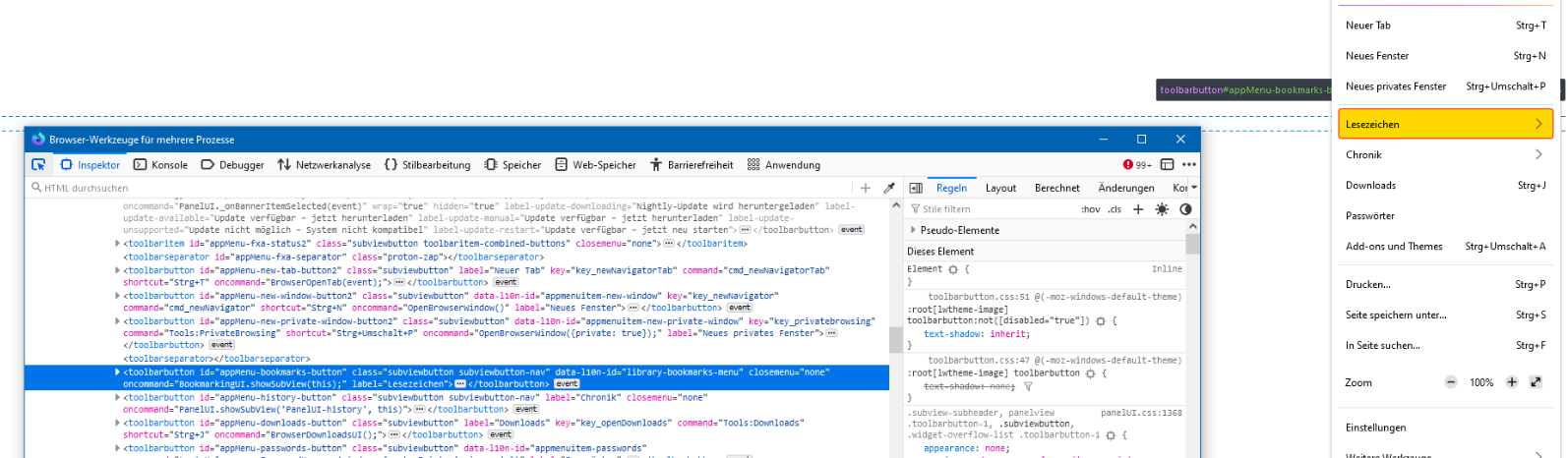The image size is (1568, 458).
Task: Expand the appMenu-history-button toolbarbutton node
Action: [x=118, y=398]
